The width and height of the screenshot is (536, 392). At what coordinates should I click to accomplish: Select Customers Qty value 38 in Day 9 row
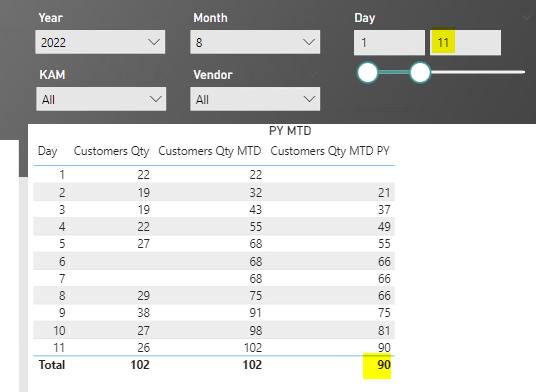(144, 313)
